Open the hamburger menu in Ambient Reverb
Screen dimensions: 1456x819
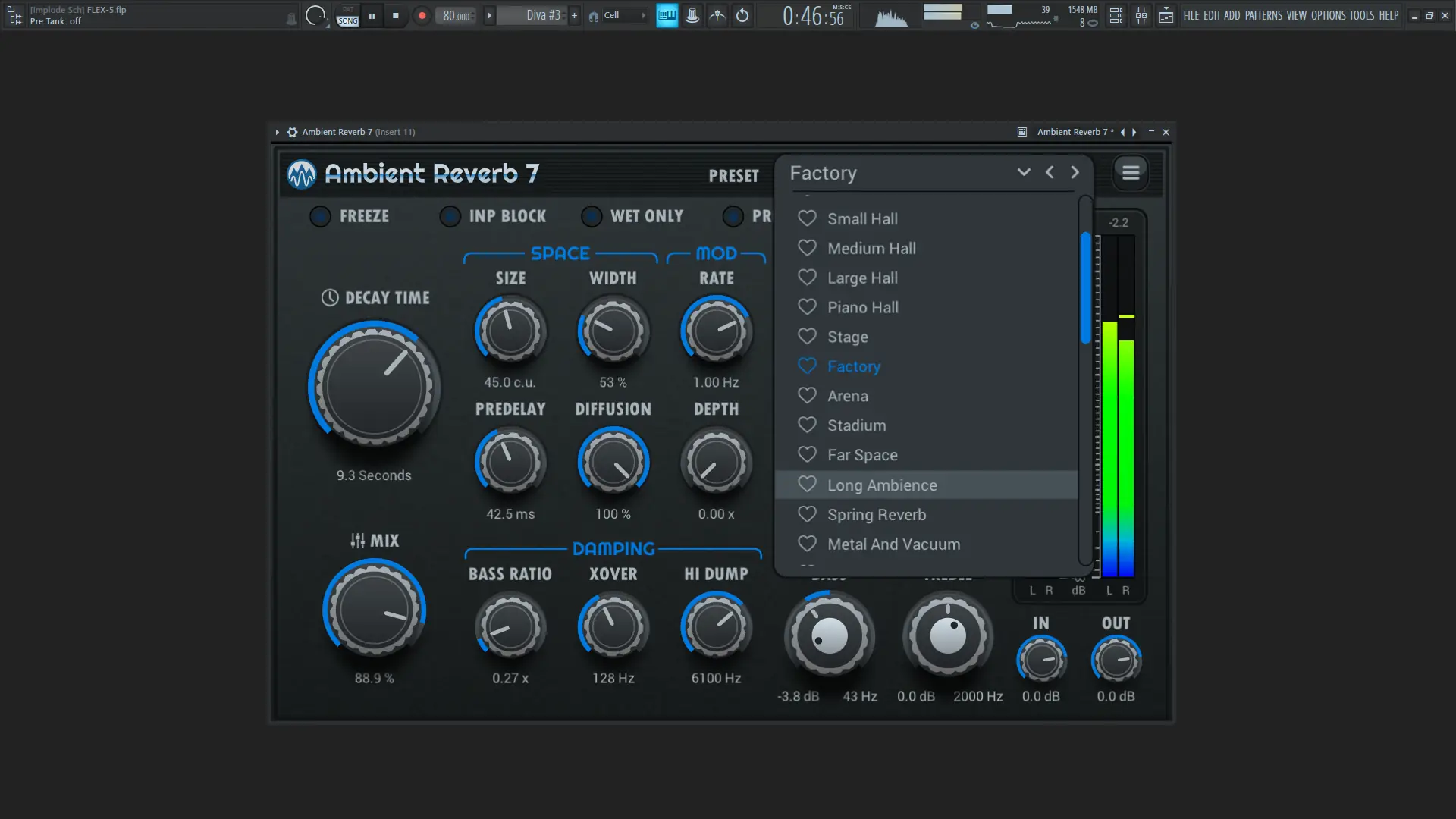click(x=1130, y=173)
